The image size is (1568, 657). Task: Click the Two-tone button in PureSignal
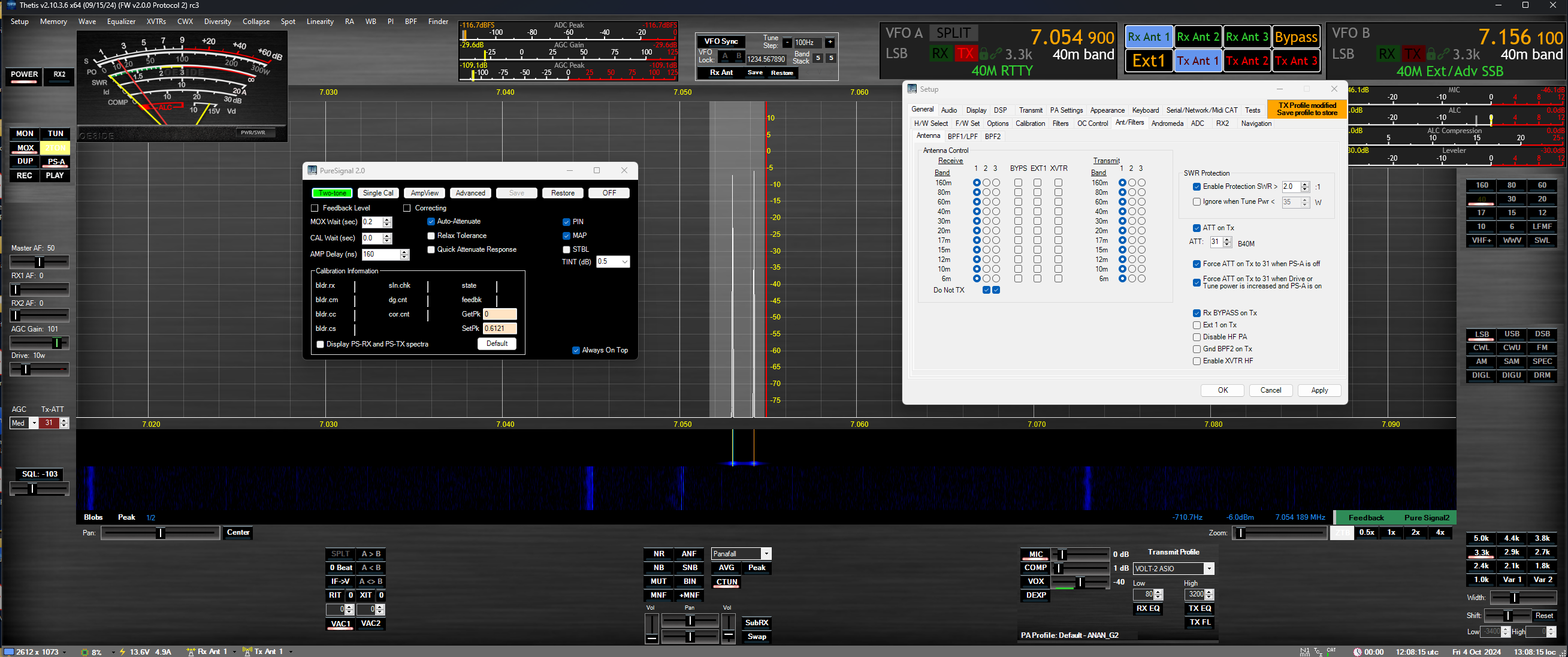point(333,193)
